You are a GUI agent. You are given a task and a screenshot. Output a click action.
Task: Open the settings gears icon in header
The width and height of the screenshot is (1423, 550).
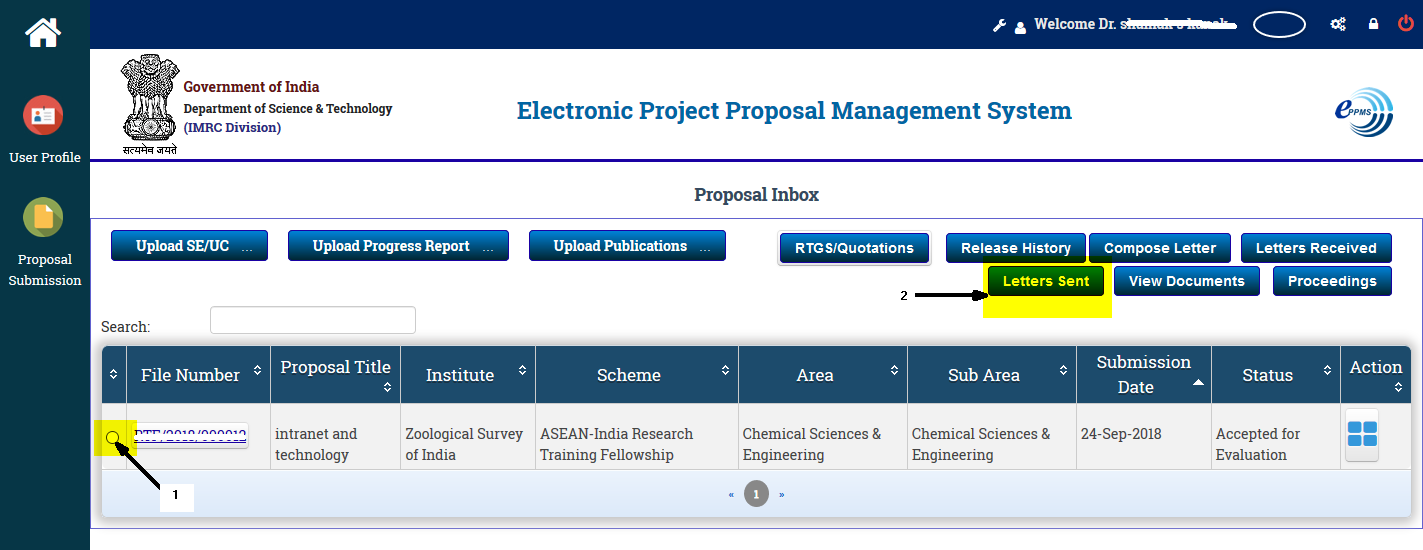[1338, 24]
